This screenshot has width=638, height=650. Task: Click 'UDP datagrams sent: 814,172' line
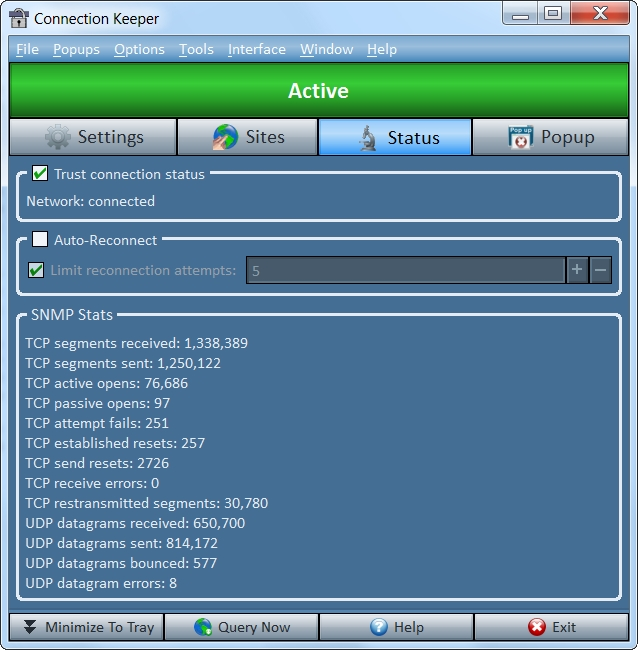coord(121,543)
